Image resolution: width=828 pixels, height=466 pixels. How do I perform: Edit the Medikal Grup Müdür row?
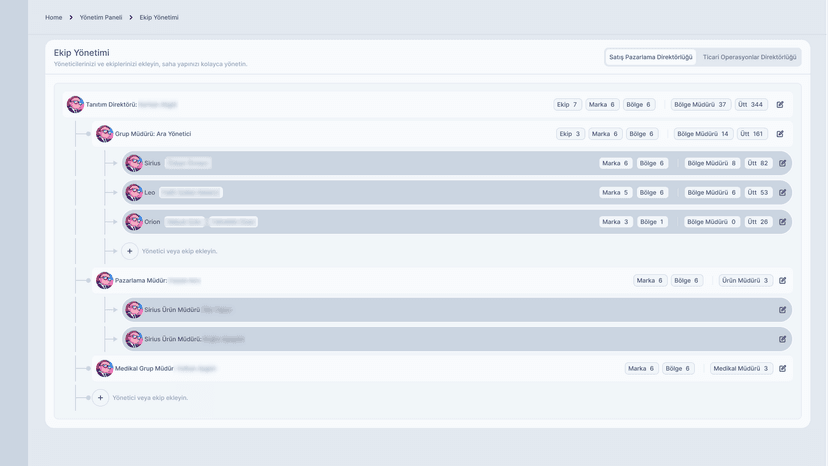click(782, 368)
